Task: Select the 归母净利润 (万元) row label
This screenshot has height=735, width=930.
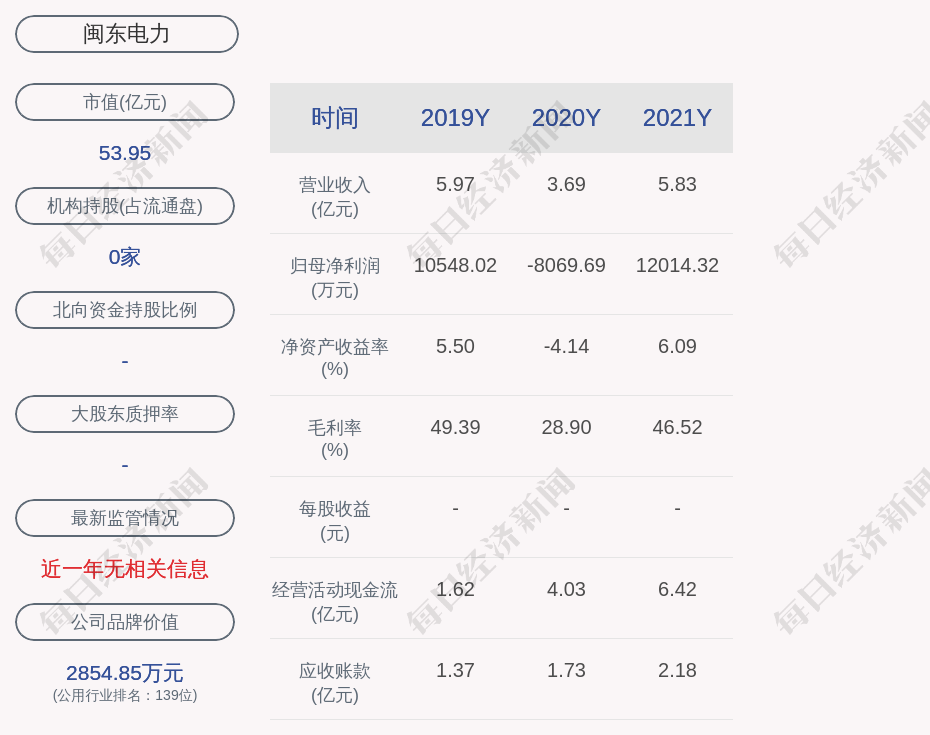Action: pyautogui.click(x=335, y=278)
